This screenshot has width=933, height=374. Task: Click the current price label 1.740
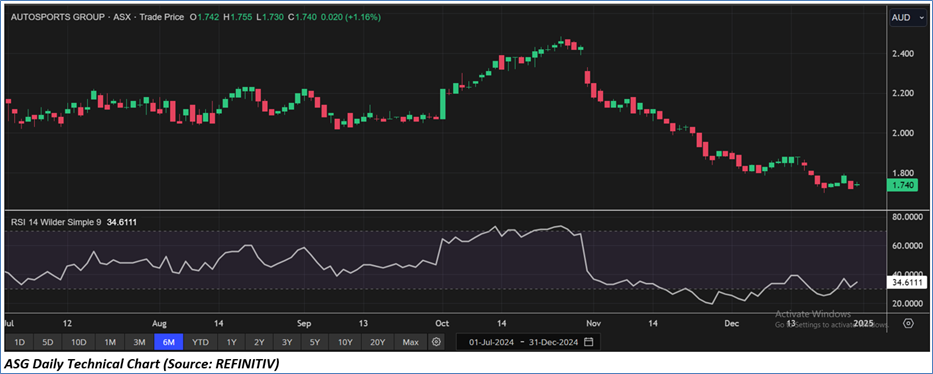(903, 186)
